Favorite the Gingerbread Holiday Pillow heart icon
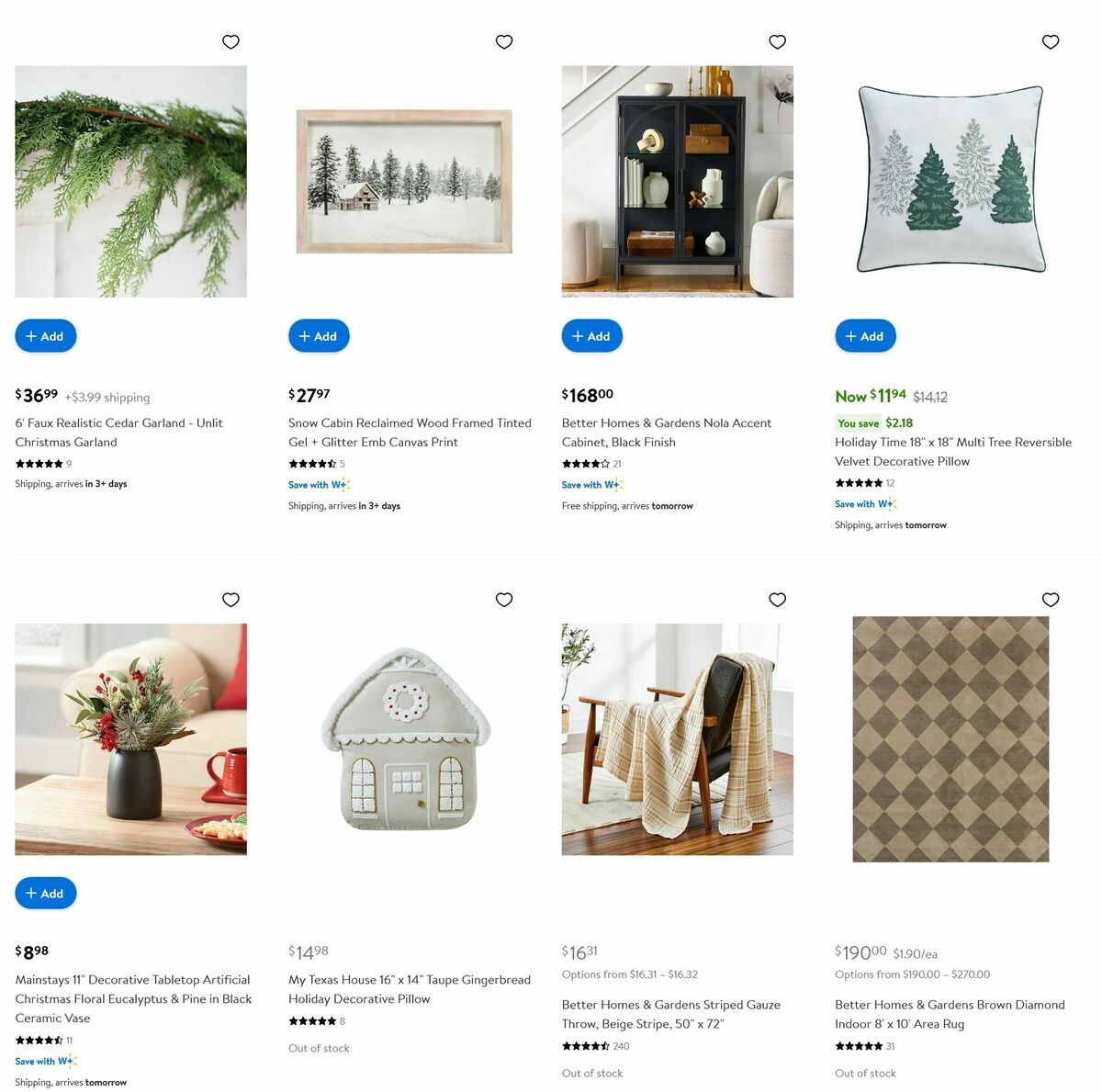 click(504, 600)
